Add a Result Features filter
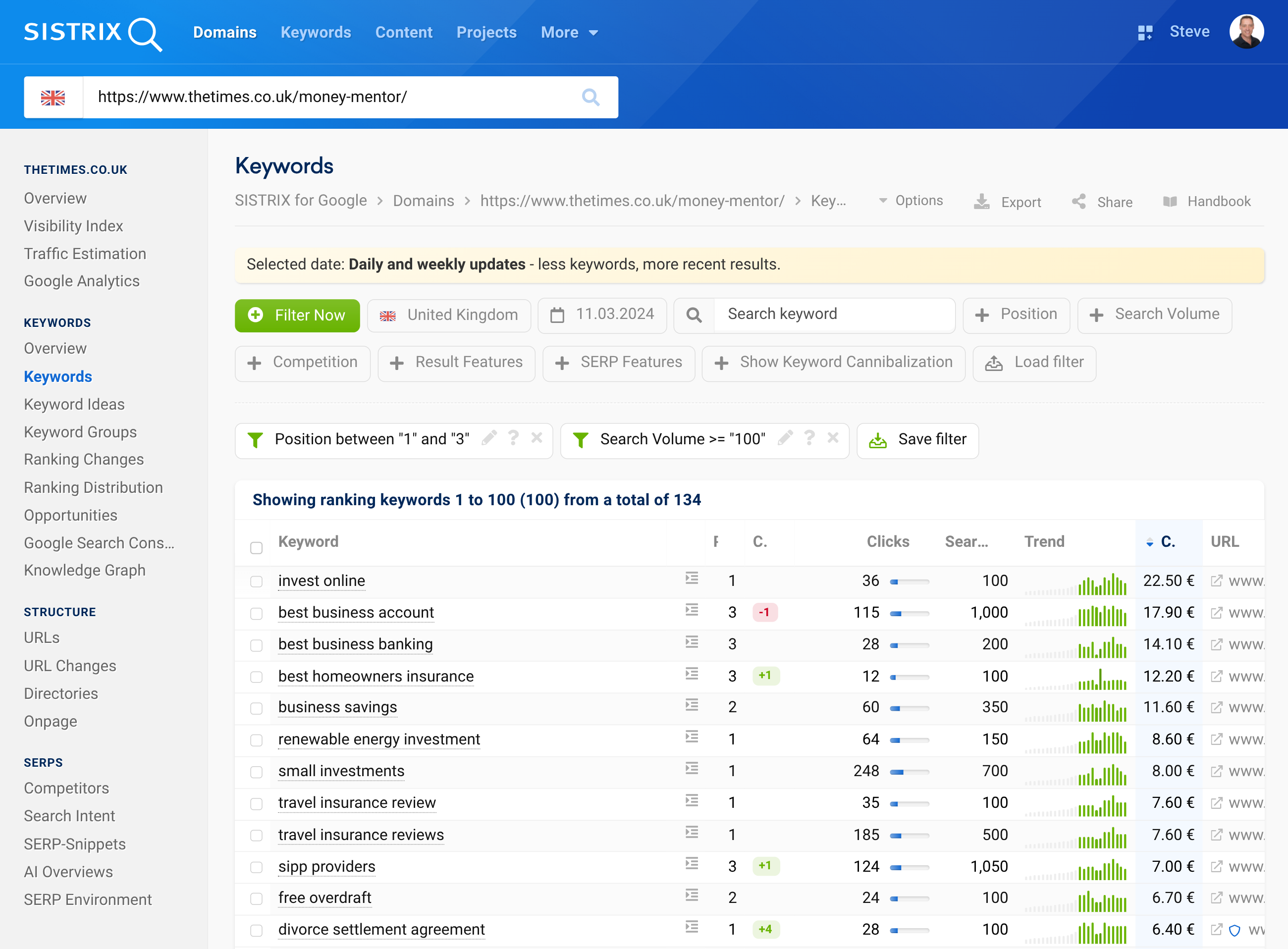The width and height of the screenshot is (1288, 949). point(457,363)
